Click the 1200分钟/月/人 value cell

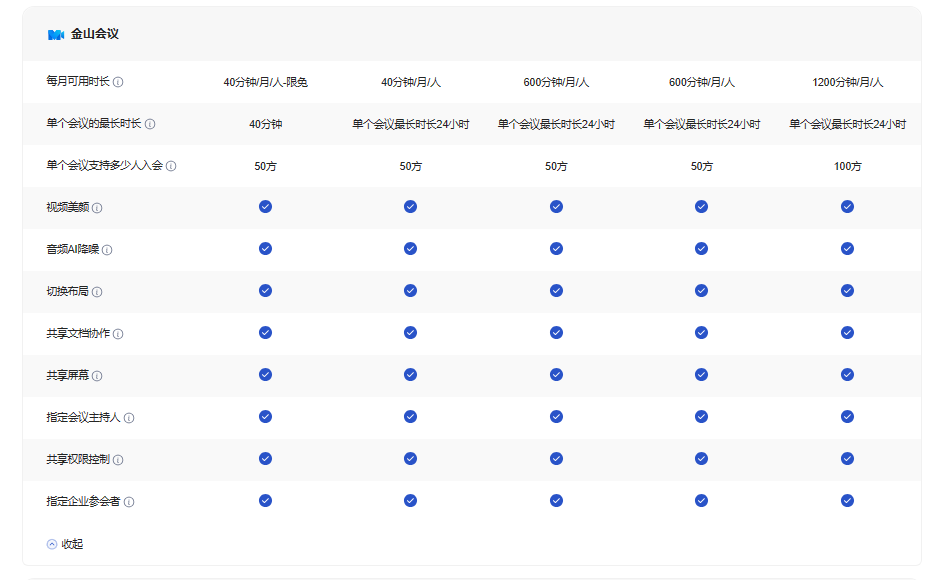847,82
